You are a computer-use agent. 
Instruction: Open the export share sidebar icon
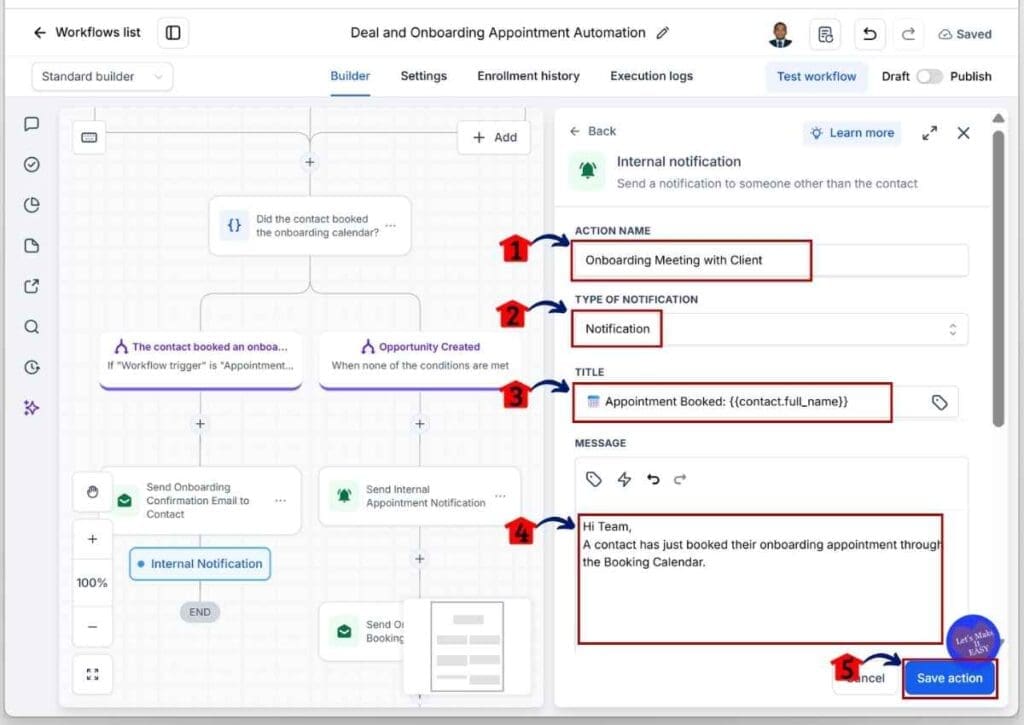point(31,286)
